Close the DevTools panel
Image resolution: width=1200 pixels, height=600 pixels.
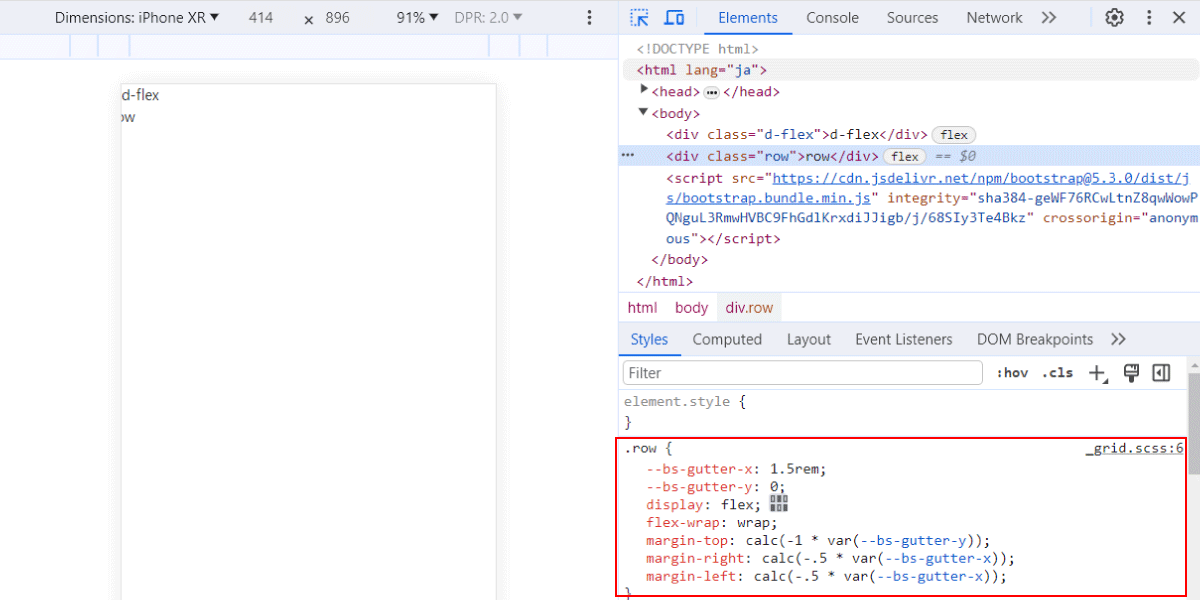[1179, 18]
